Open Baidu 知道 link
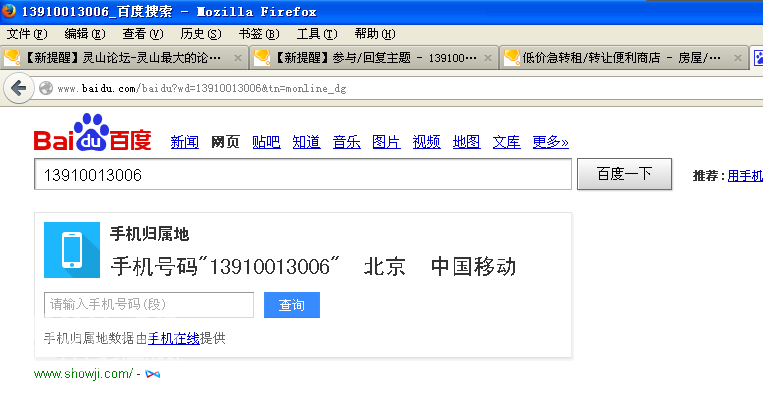Viewport: 763px width, 399px height. point(307,142)
